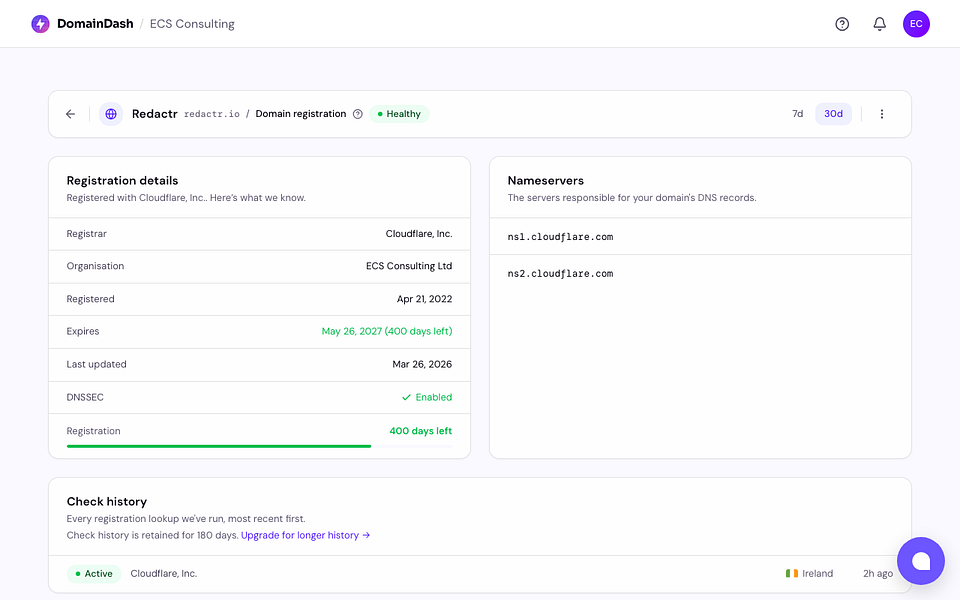Open the help circle icon in header

842,24
